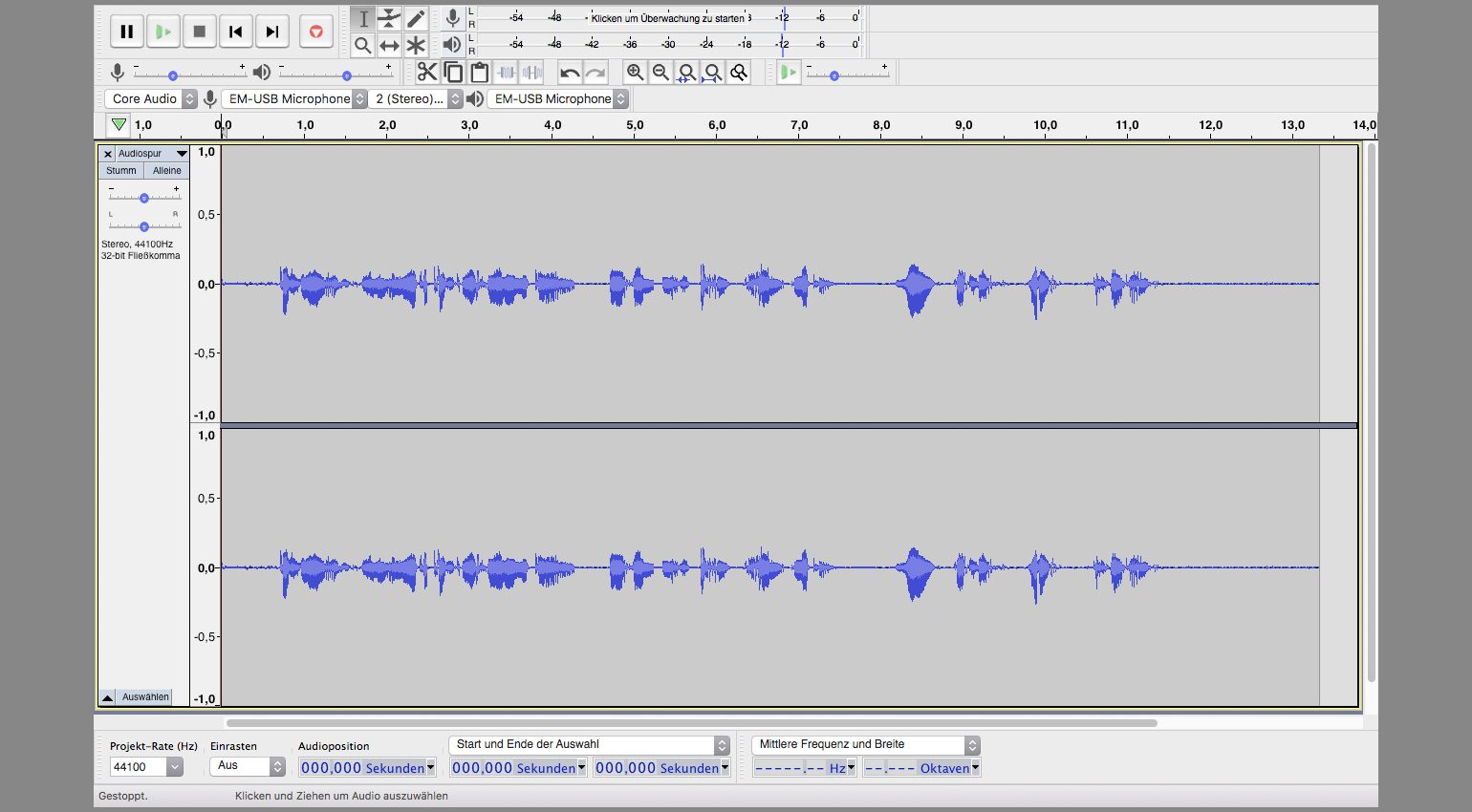Image resolution: width=1472 pixels, height=812 pixels.
Task: Start playback with the green Play button
Action: pyautogui.click(x=163, y=32)
